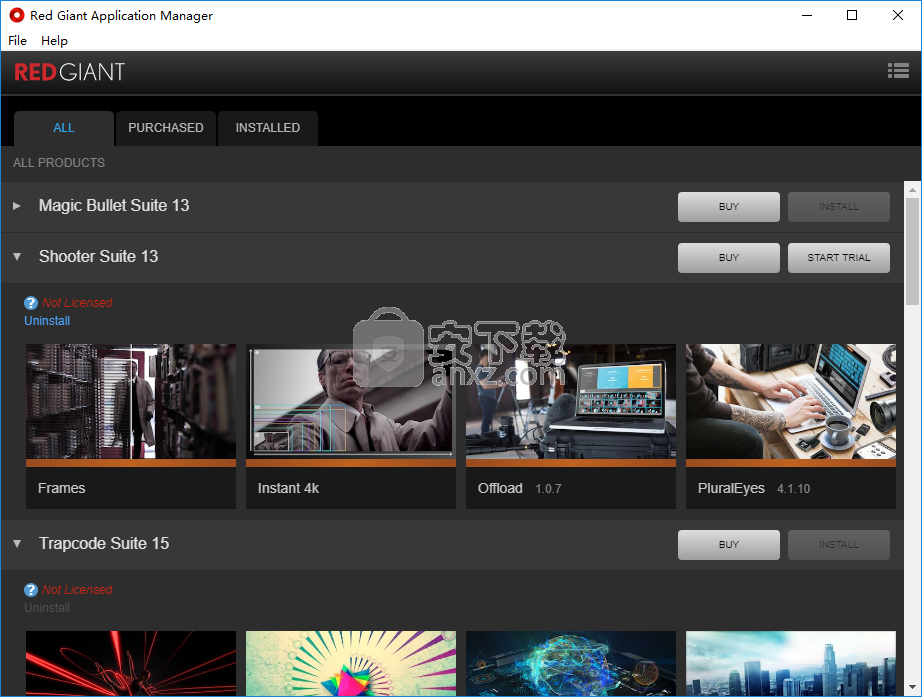Collapse the Trapcode Suite 15 section
The width and height of the screenshot is (922, 697).
(x=16, y=544)
